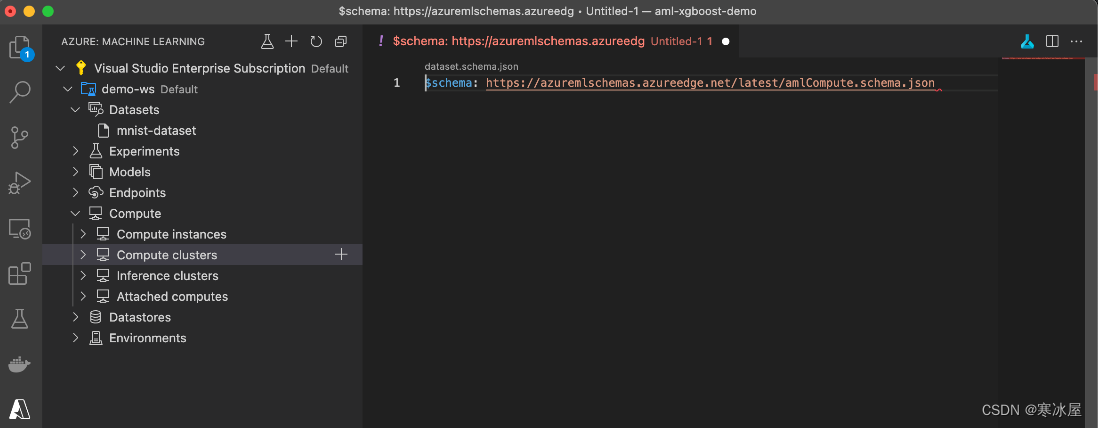Expand the Experiments chevron

point(76,151)
